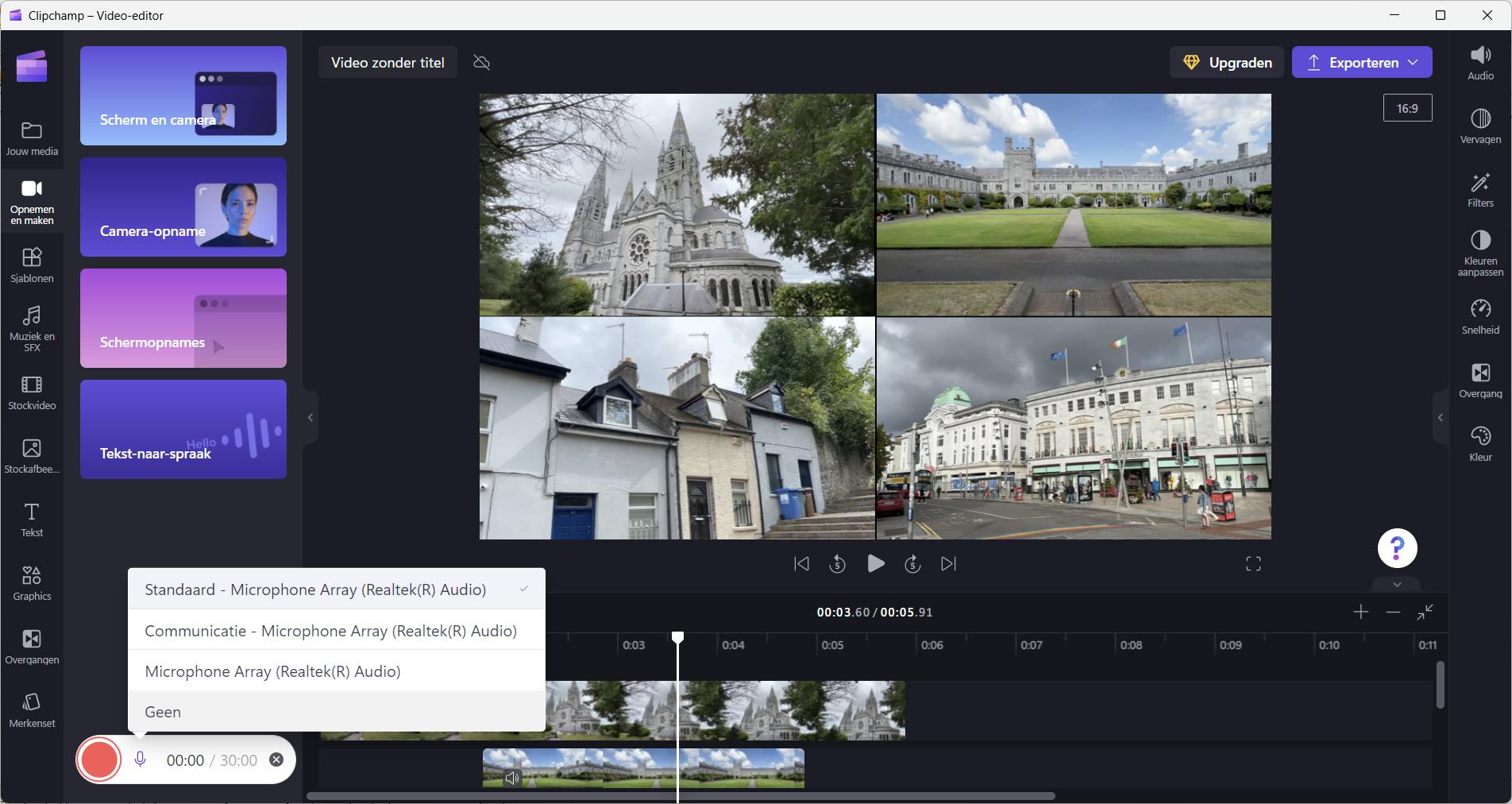Open the Filters panel
This screenshot has height=804, width=1512.
point(1480,190)
